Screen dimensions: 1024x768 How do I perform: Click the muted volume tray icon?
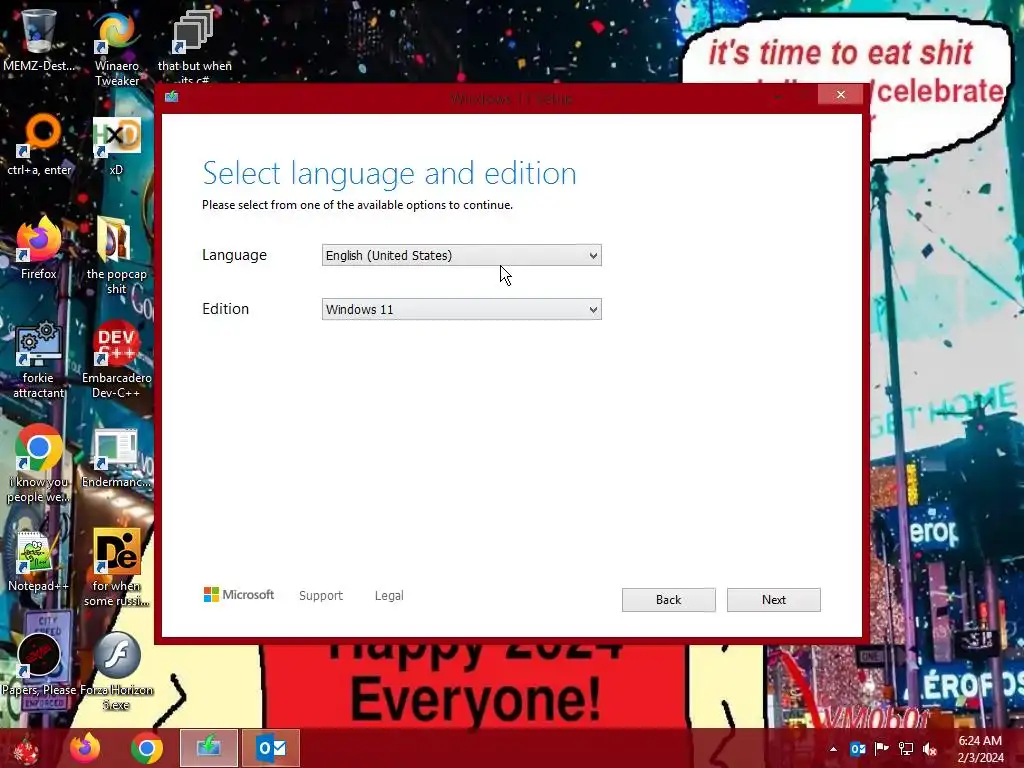point(930,749)
